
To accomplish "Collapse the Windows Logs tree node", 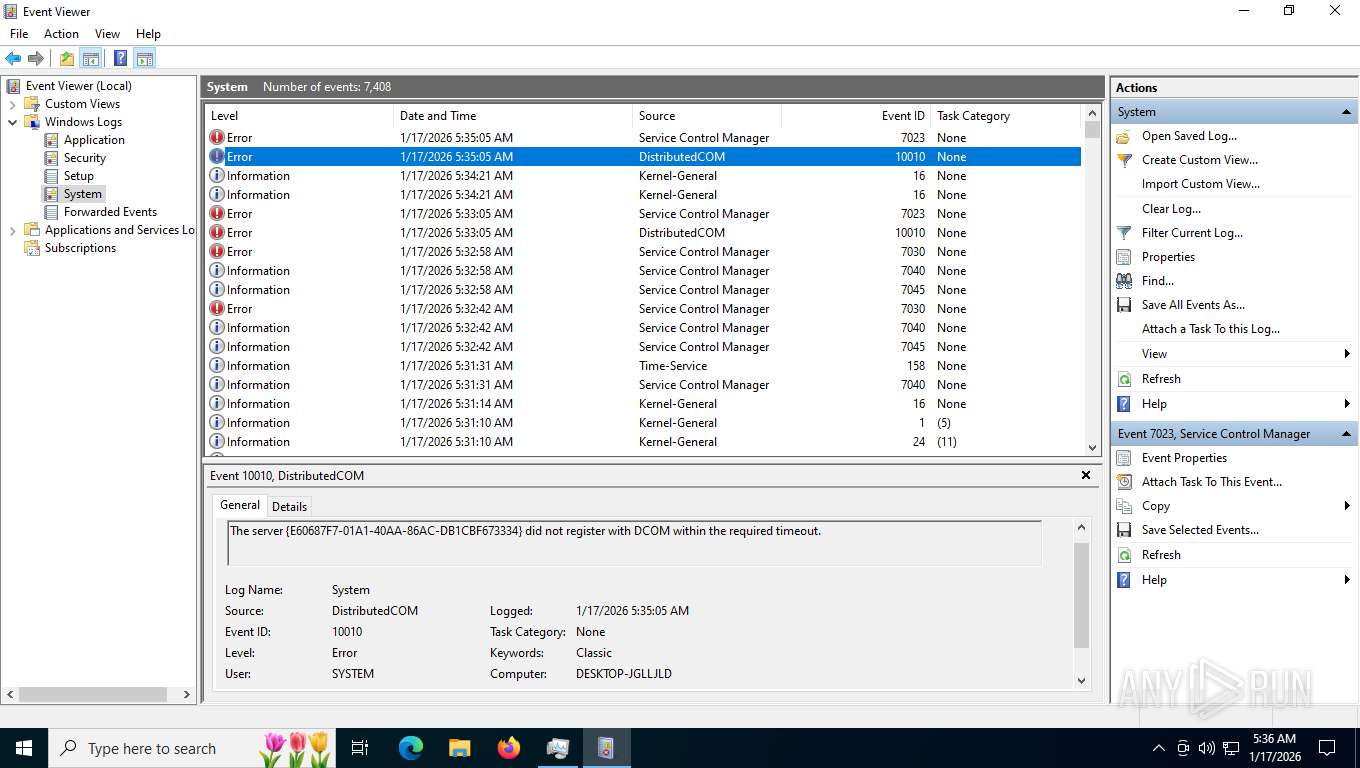I will pyautogui.click(x=12, y=122).
